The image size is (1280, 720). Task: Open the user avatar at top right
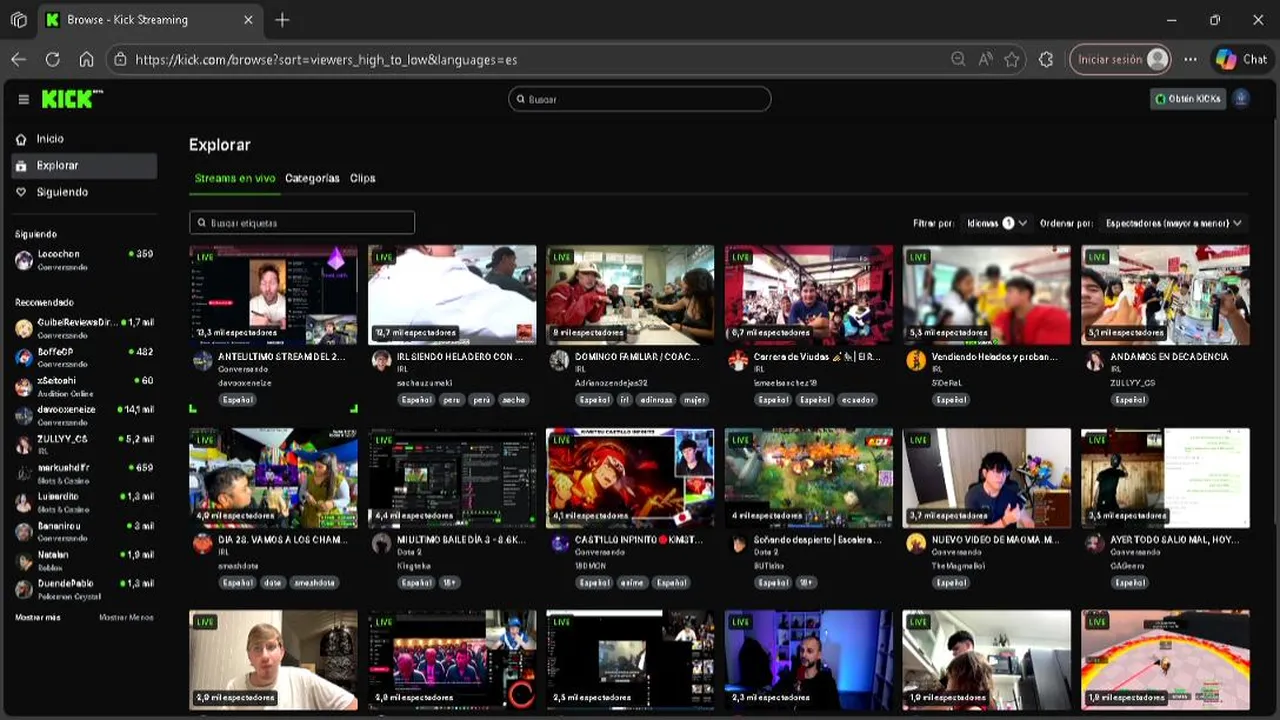1241,98
